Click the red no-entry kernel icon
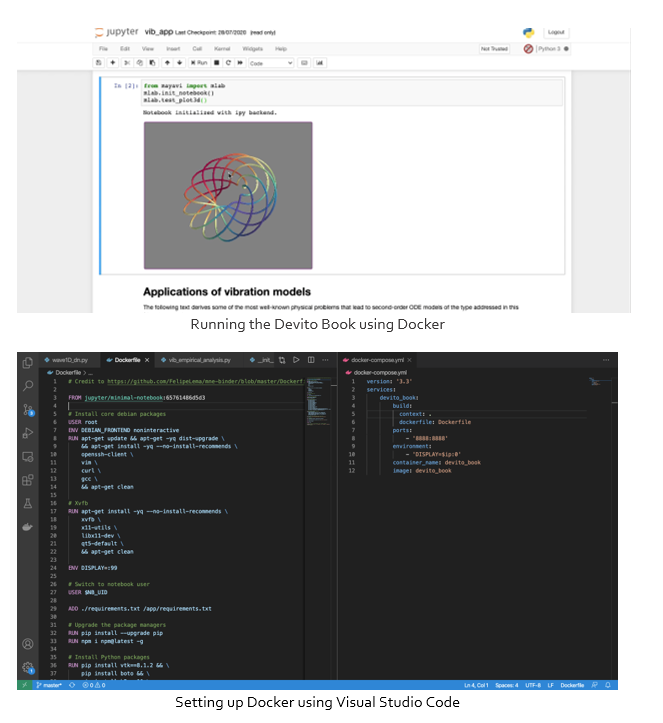 point(528,49)
